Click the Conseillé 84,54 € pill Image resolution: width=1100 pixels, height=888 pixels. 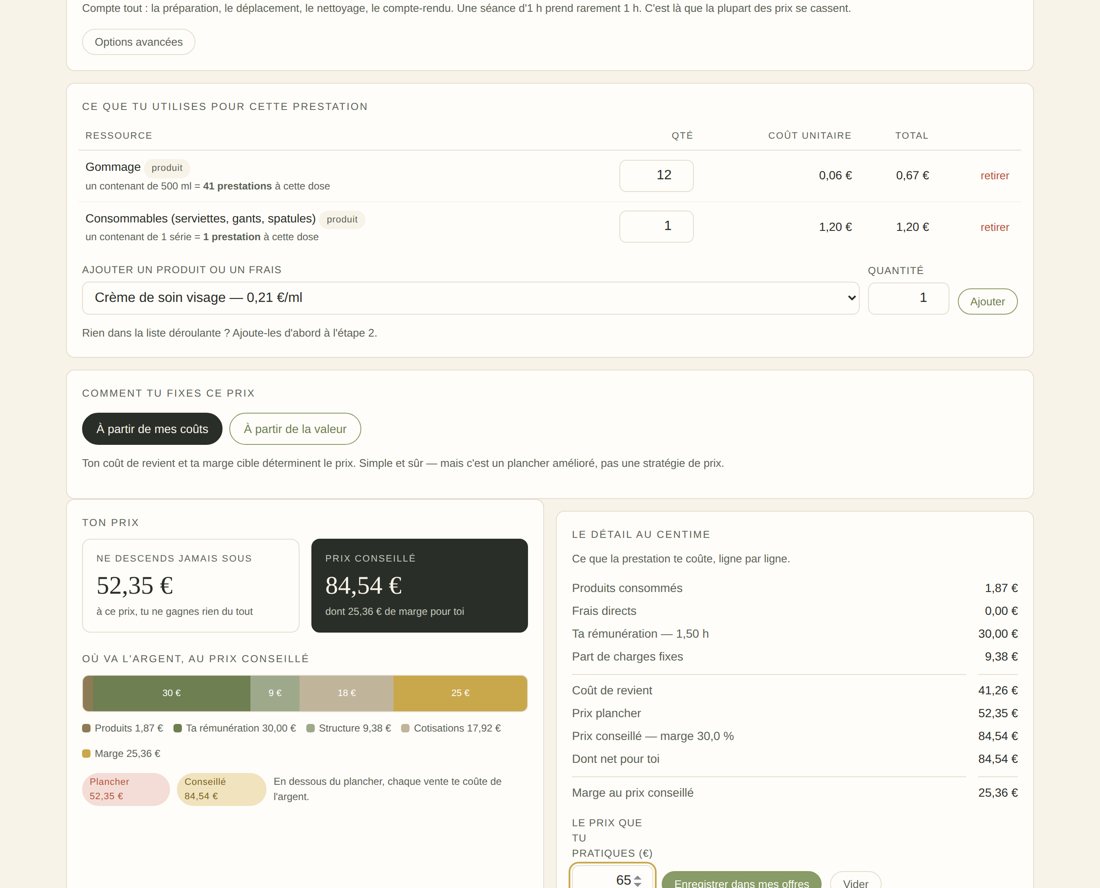point(221,789)
